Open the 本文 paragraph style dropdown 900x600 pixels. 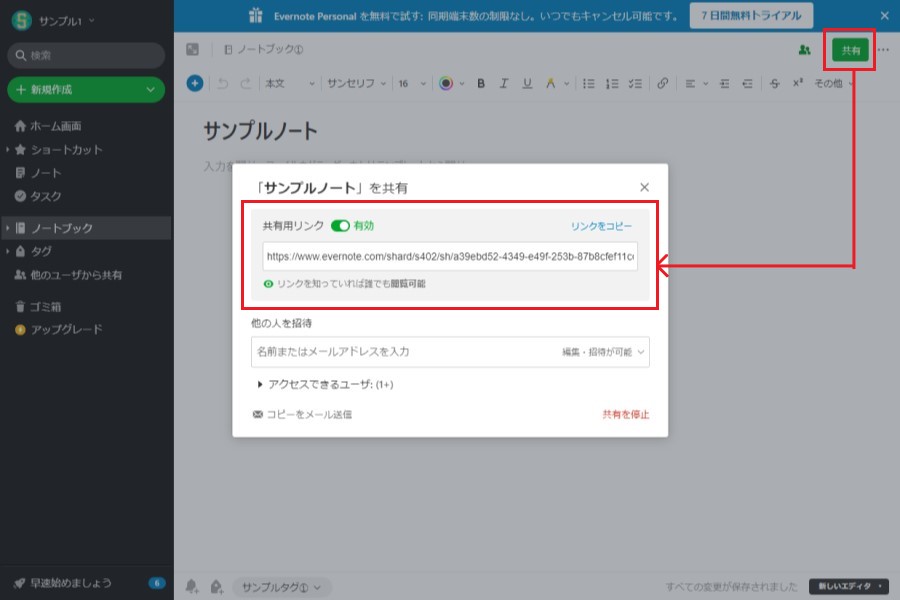tap(289, 84)
